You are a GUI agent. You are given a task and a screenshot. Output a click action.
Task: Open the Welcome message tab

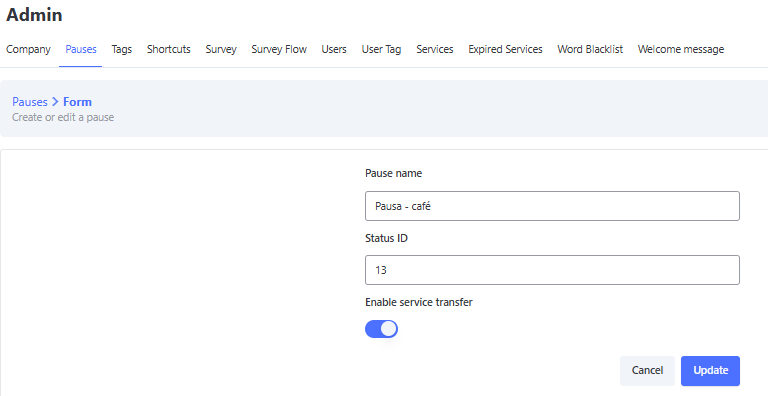680,49
